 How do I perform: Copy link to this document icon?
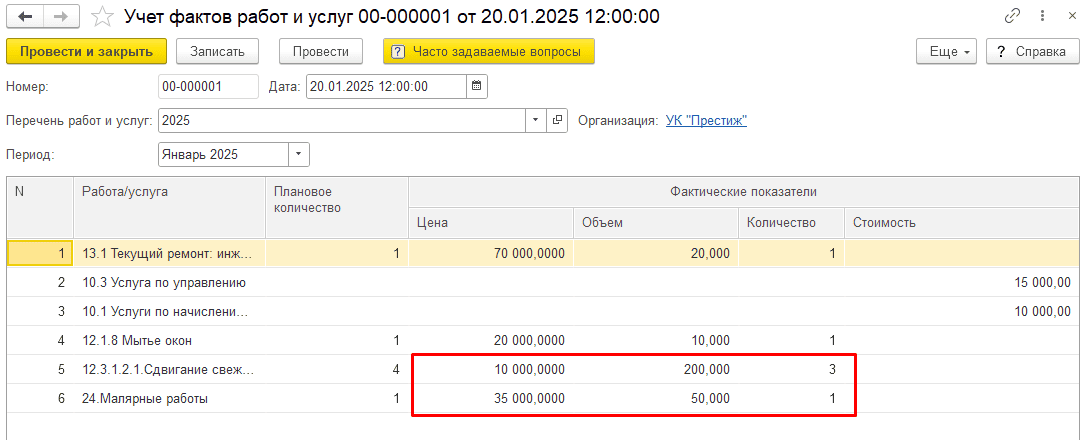pyautogui.click(x=1012, y=17)
